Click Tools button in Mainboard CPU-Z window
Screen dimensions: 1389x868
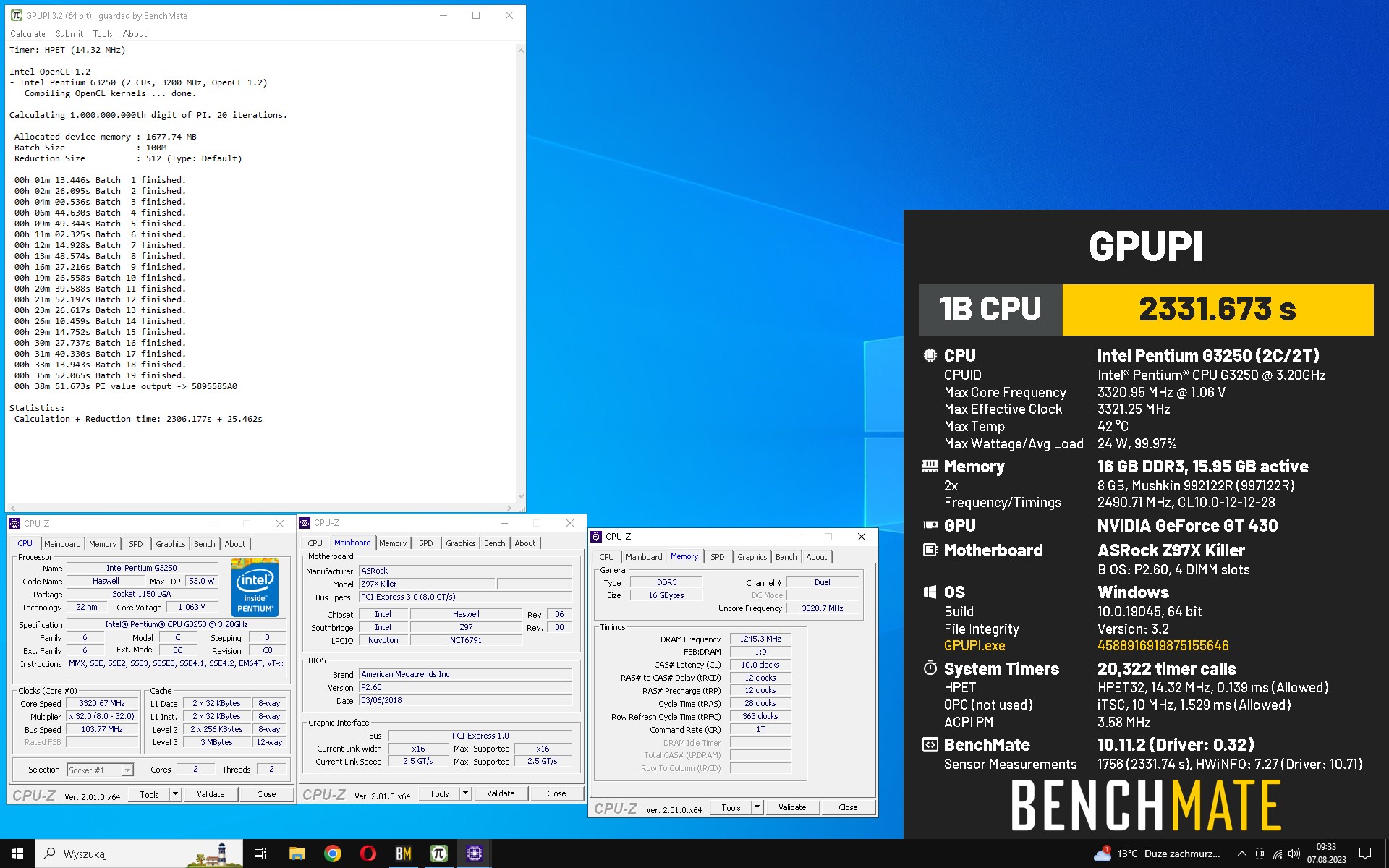[439, 793]
